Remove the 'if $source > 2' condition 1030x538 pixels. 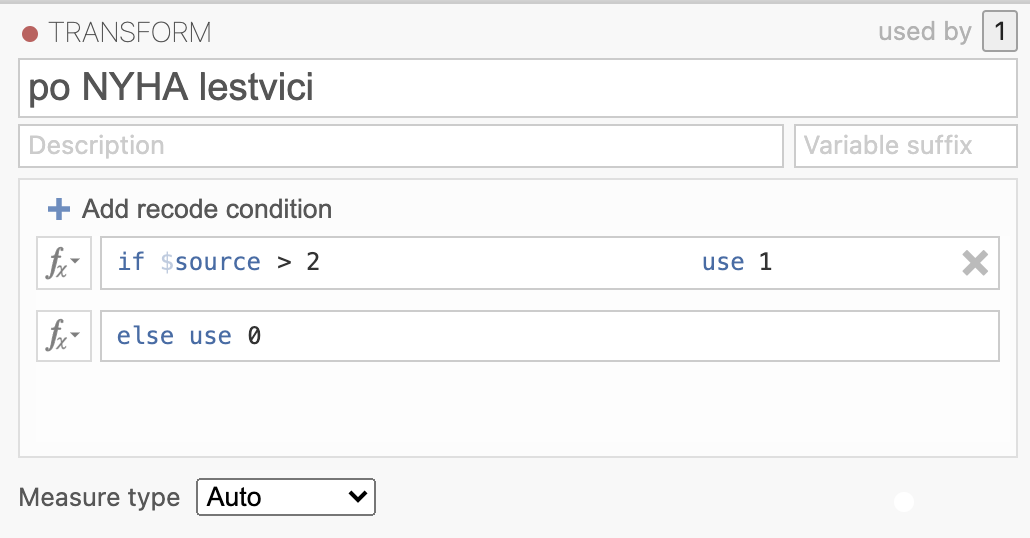pyautogui.click(x=975, y=263)
